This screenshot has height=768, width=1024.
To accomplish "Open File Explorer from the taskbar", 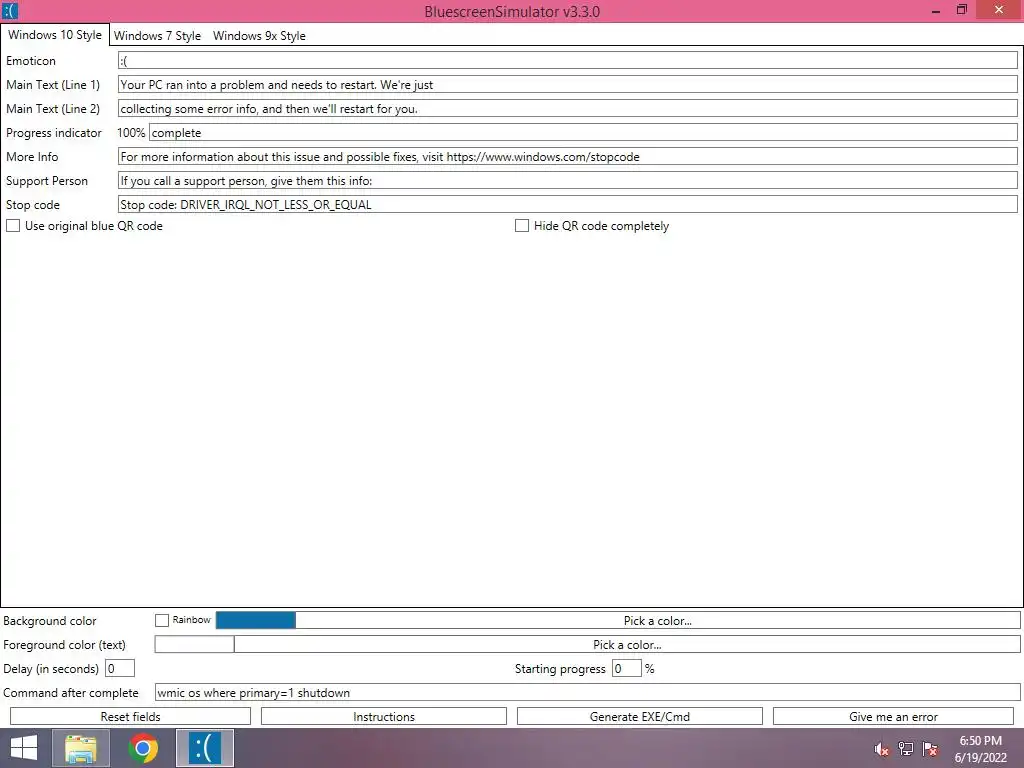I will (81, 748).
